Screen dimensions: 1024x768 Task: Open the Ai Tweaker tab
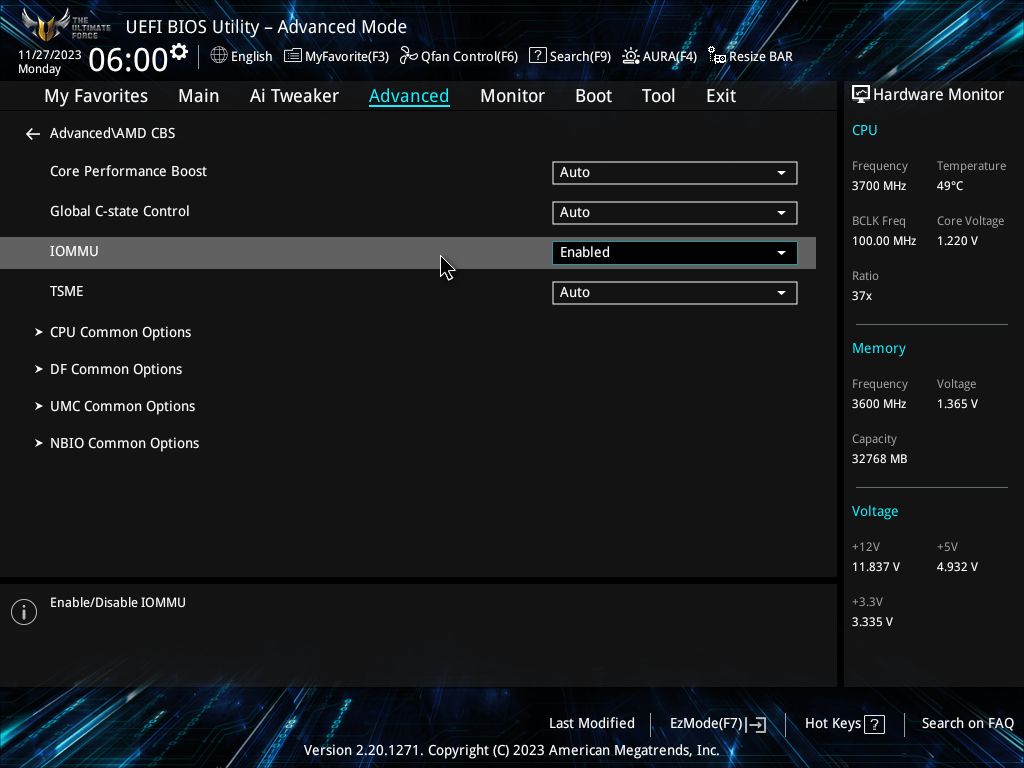pyautogui.click(x=294, y=96)
